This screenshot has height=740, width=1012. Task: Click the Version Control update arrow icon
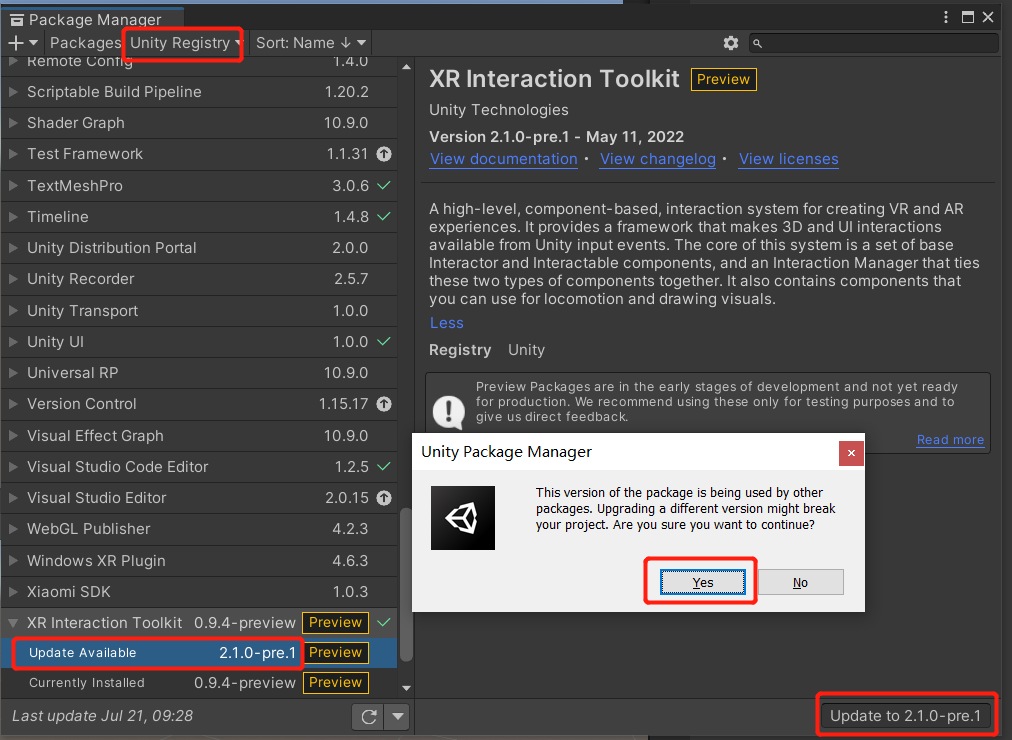pos(384,404)
